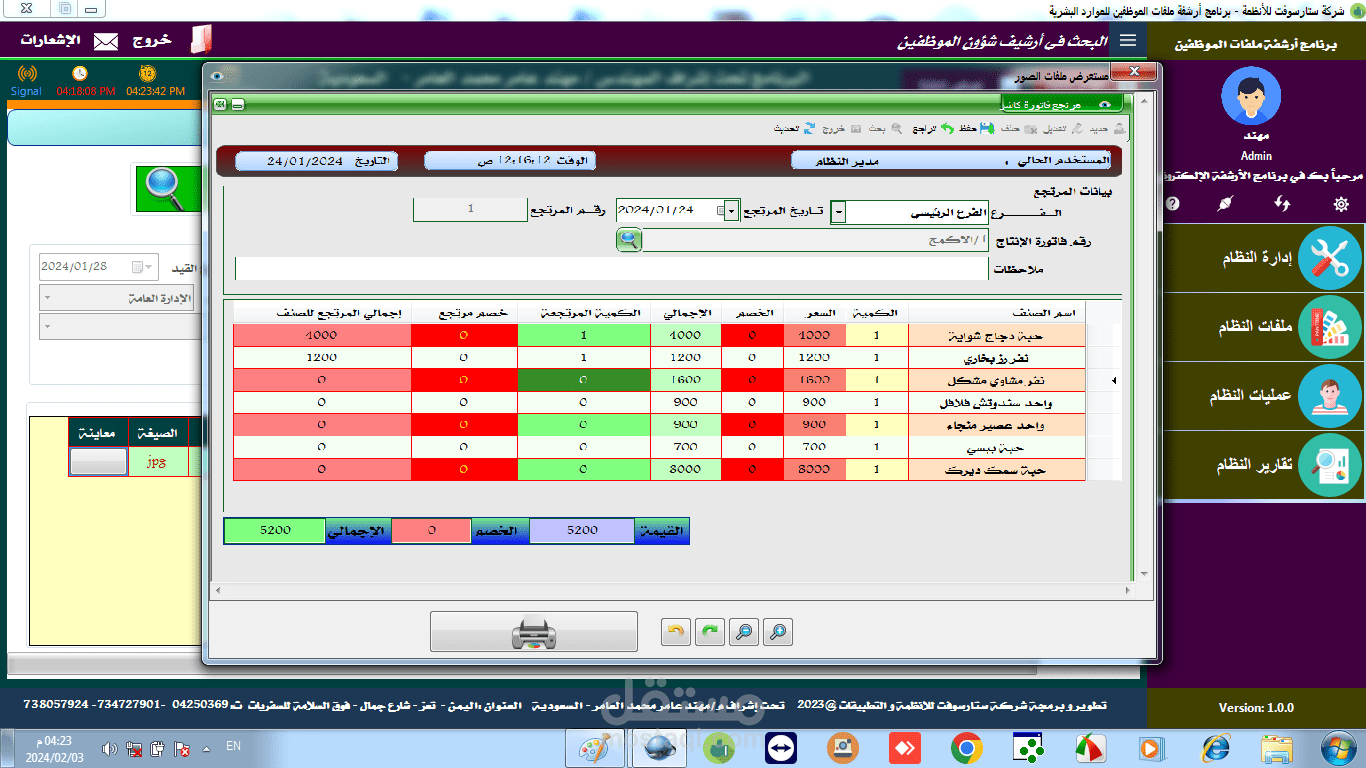Open the branch (الفرع الرئيسي) dropdown
This screenshot has height=768, width=1366.
838,212
